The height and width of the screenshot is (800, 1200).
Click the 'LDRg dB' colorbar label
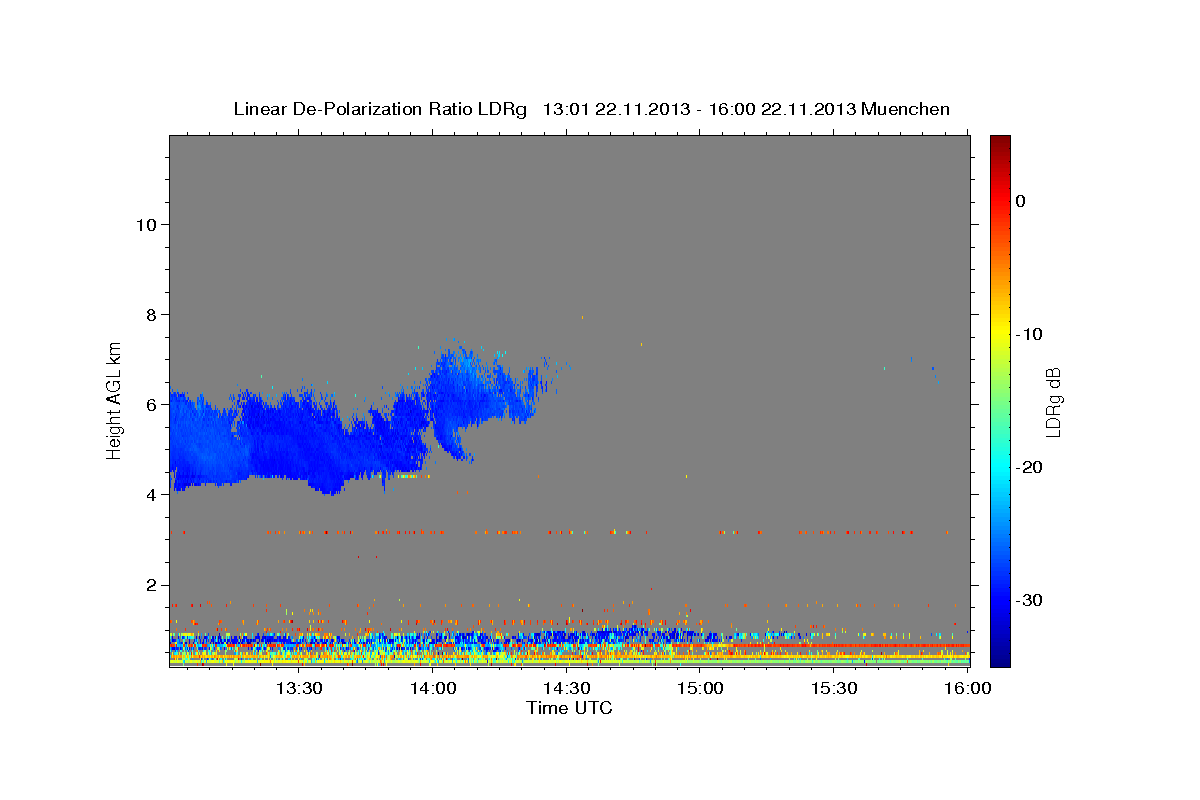click(x=1053, y=402)
